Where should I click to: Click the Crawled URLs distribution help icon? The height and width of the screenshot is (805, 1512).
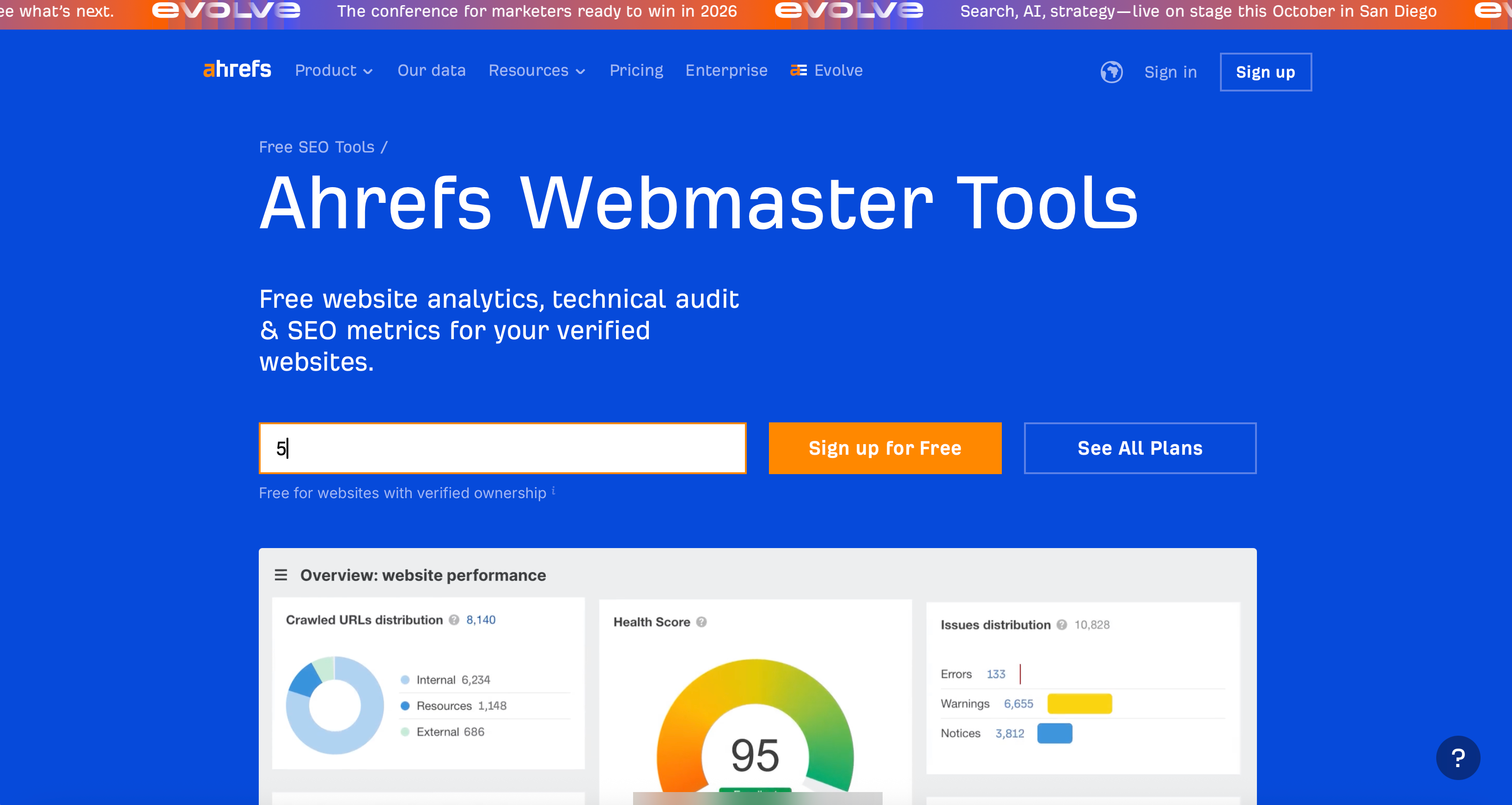(454, 620)
